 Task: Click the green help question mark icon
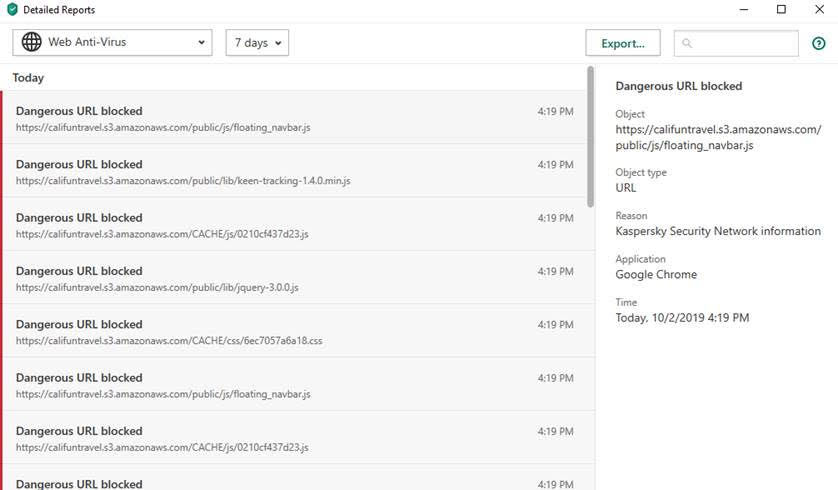click(x=819, y=43)
